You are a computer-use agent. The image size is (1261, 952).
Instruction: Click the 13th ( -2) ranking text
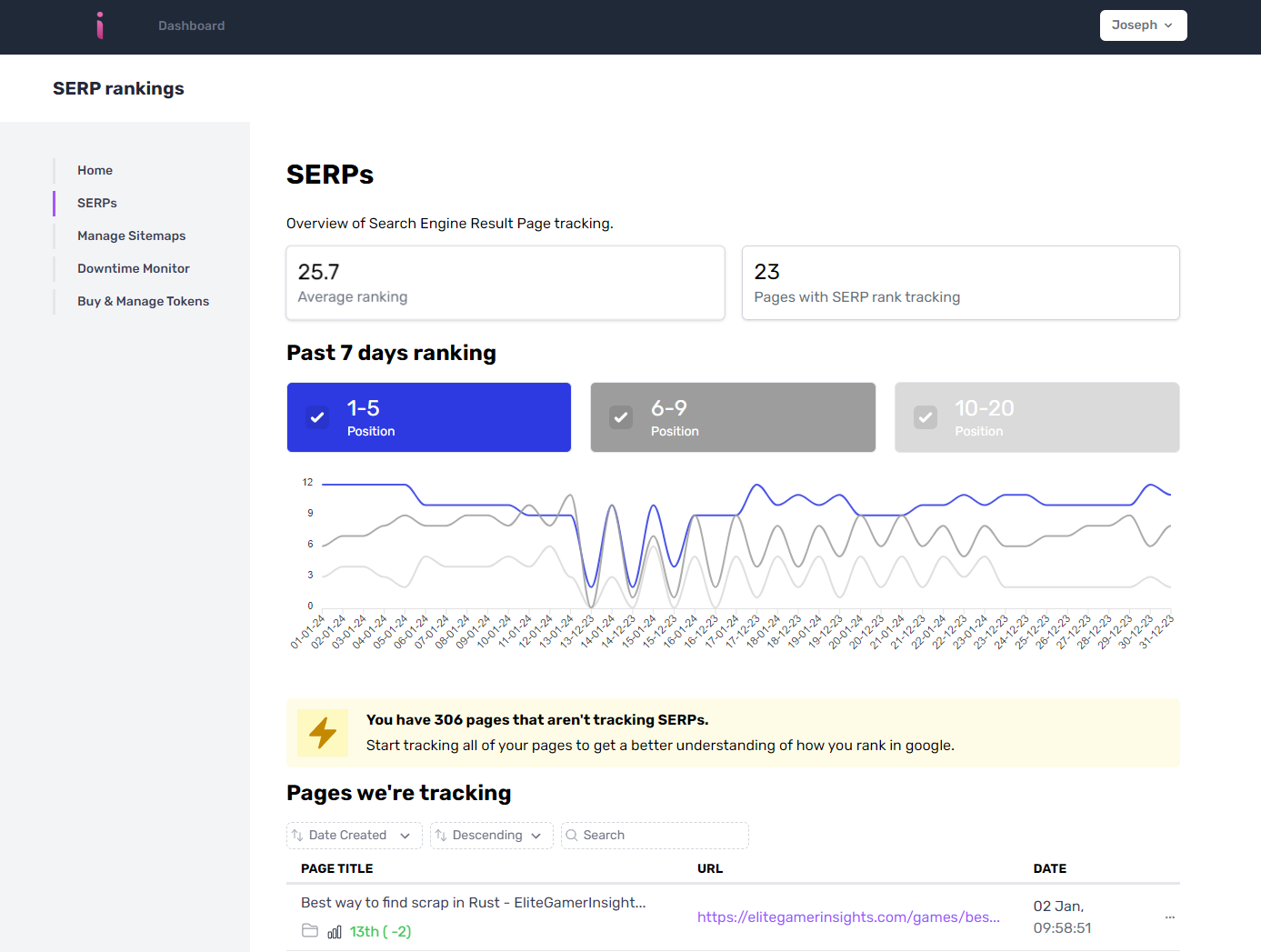click(380, 932)
